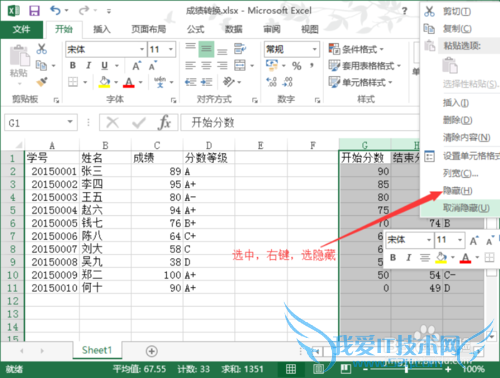Click cell containing 张三

[105, 171]
